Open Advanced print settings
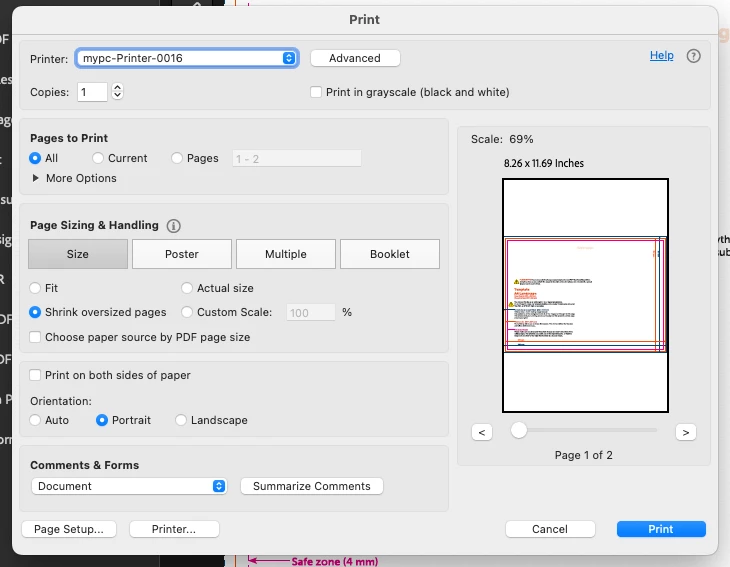 (355, 58)
